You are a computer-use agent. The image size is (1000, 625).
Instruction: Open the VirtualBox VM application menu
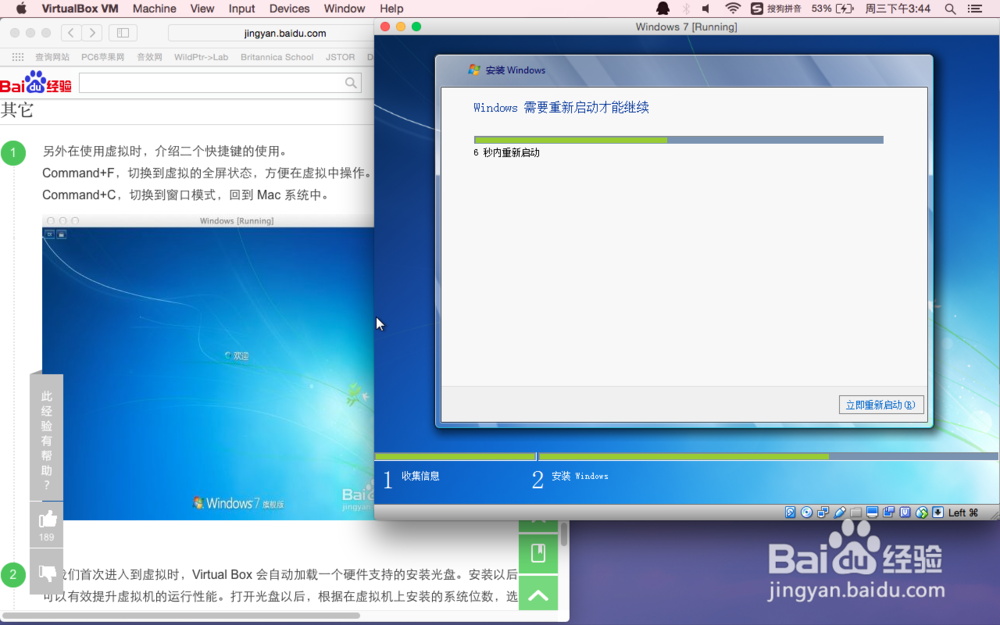click(x=80, y=8)
